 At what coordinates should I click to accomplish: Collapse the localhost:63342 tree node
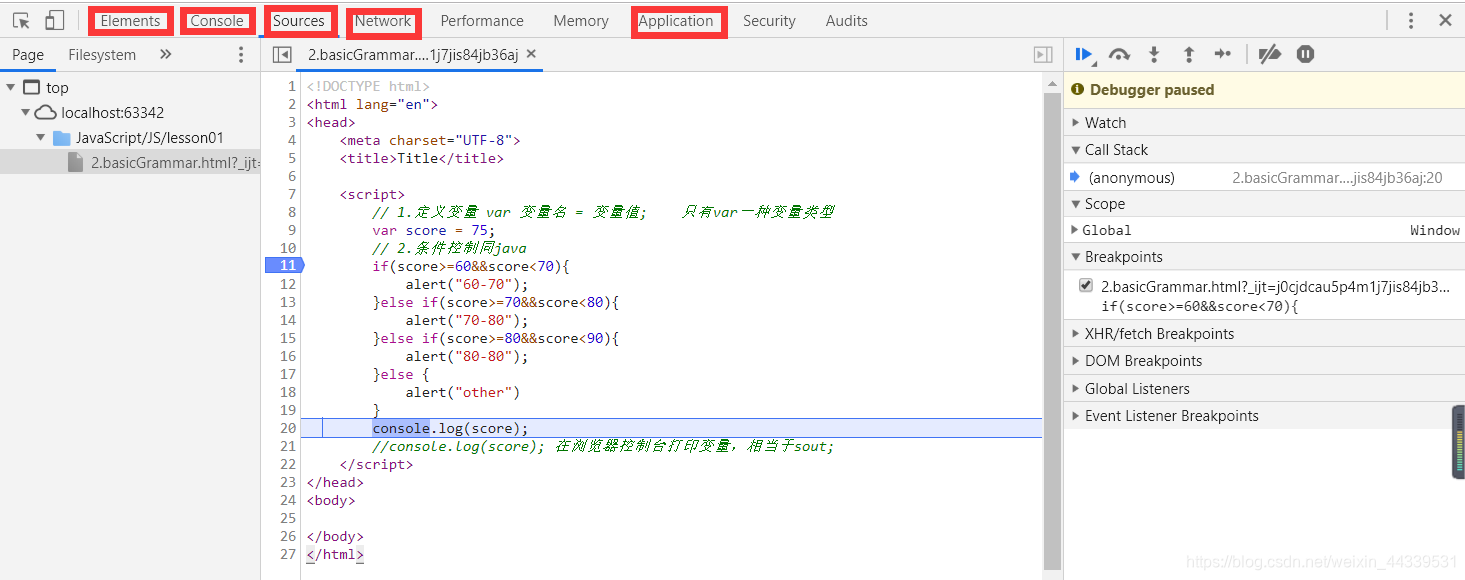pyautogui.click(x=26, y=113)
